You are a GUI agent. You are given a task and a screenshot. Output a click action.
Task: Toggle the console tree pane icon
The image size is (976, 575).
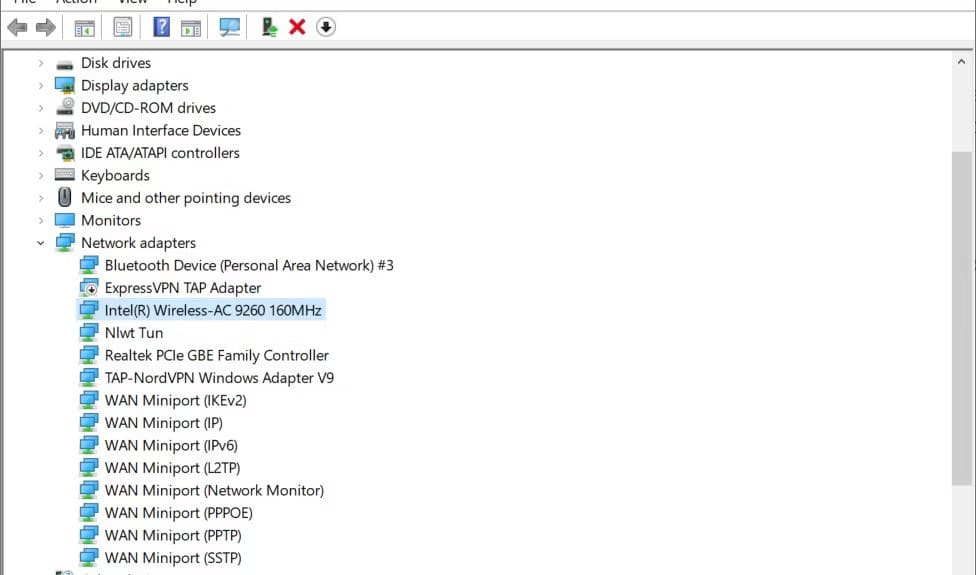pos(85,27)
